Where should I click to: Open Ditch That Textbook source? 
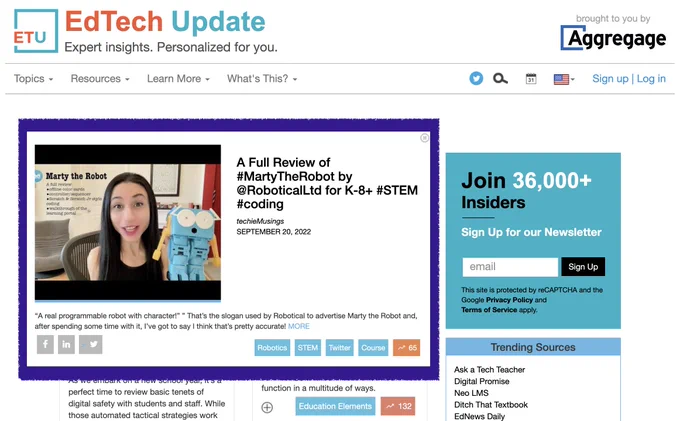click(491, 405)
